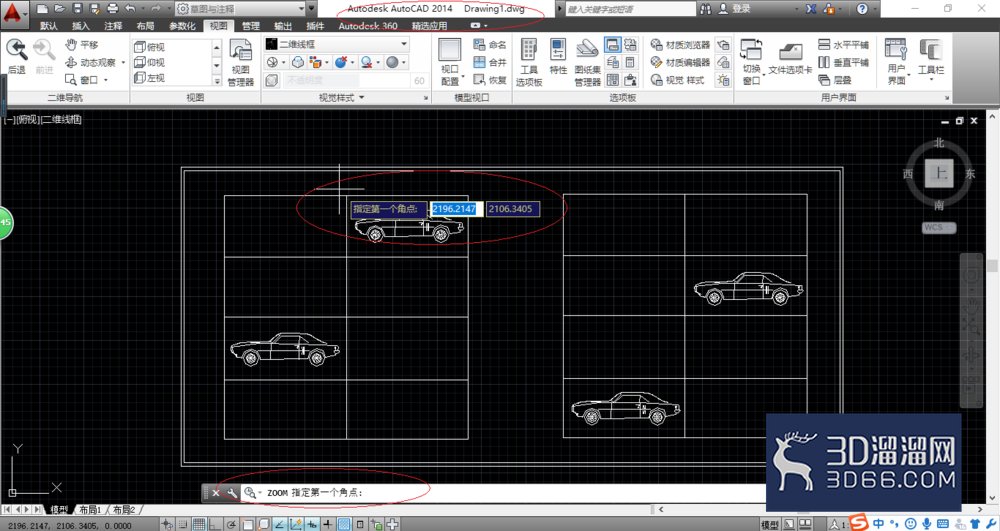Click the binoculars search icon
This screenshot has height=531, width=1000.
[x=705, y=9]
